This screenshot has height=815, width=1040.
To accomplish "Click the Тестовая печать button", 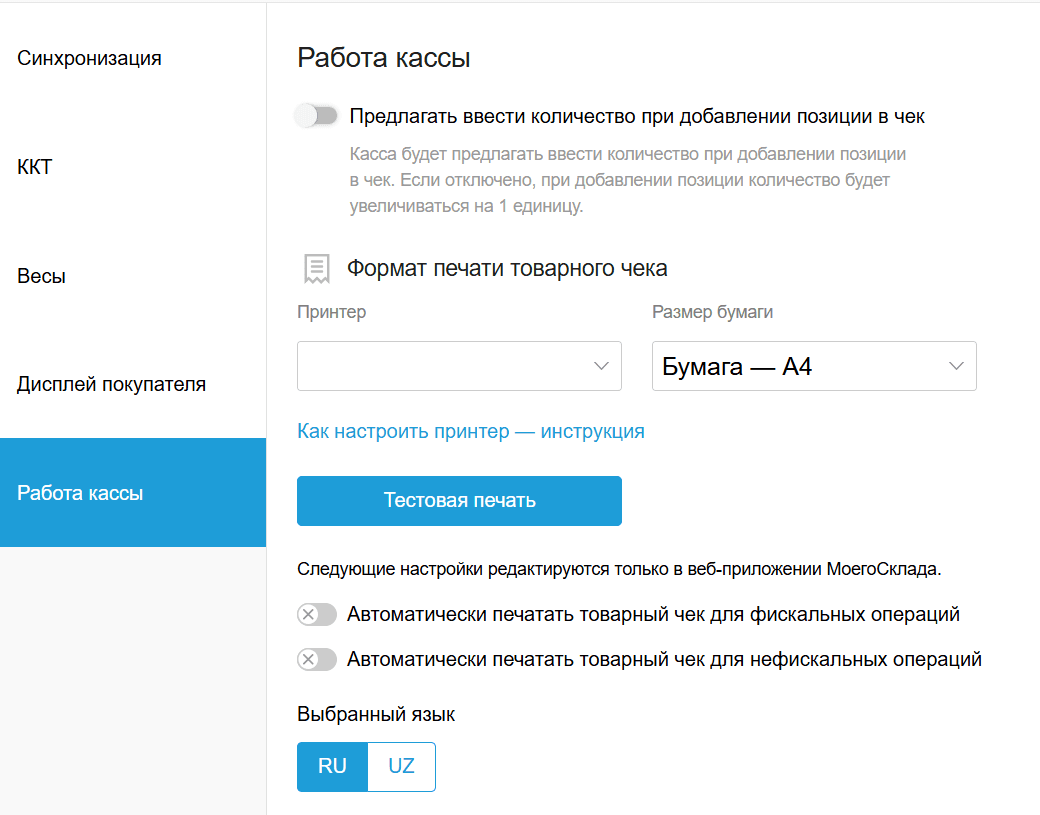I will [458, 500].
